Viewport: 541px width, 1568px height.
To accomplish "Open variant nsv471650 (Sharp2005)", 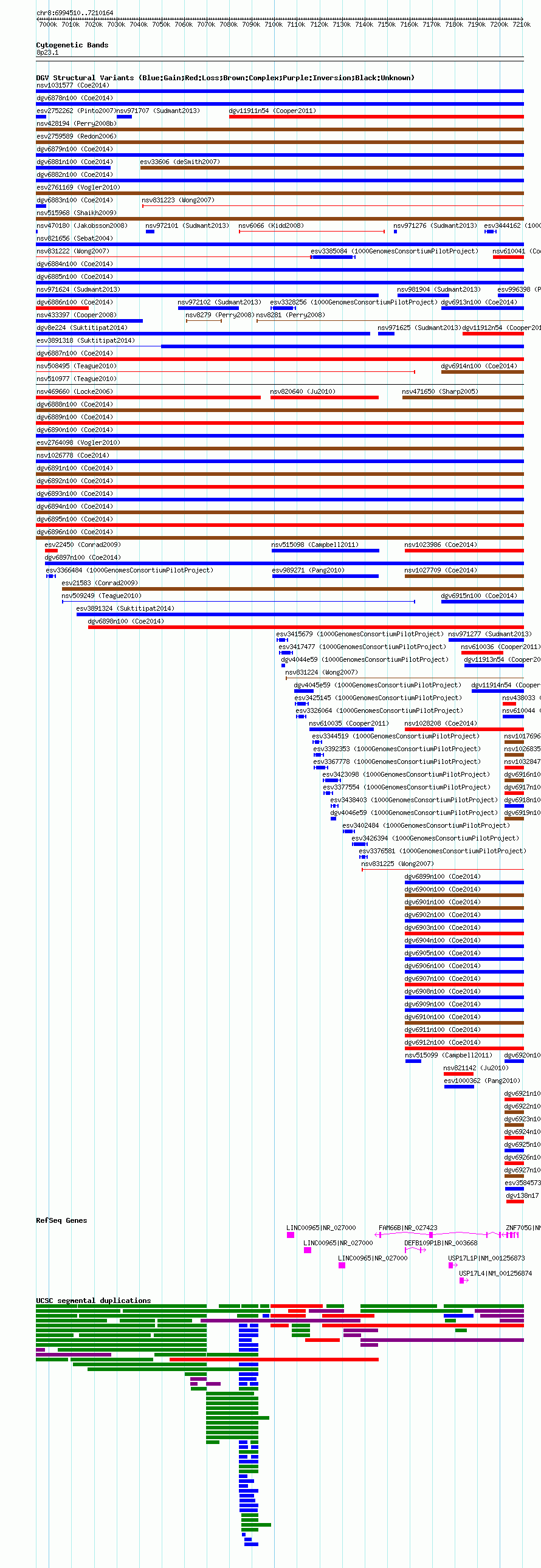I will coord(440,392).
